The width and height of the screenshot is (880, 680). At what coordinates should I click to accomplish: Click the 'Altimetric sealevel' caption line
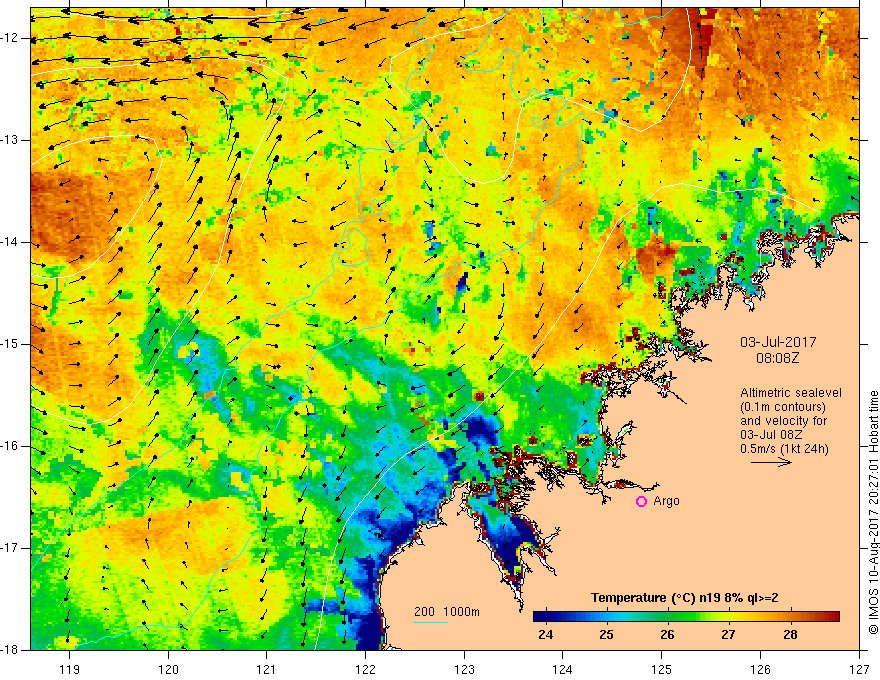coord(791,393)
